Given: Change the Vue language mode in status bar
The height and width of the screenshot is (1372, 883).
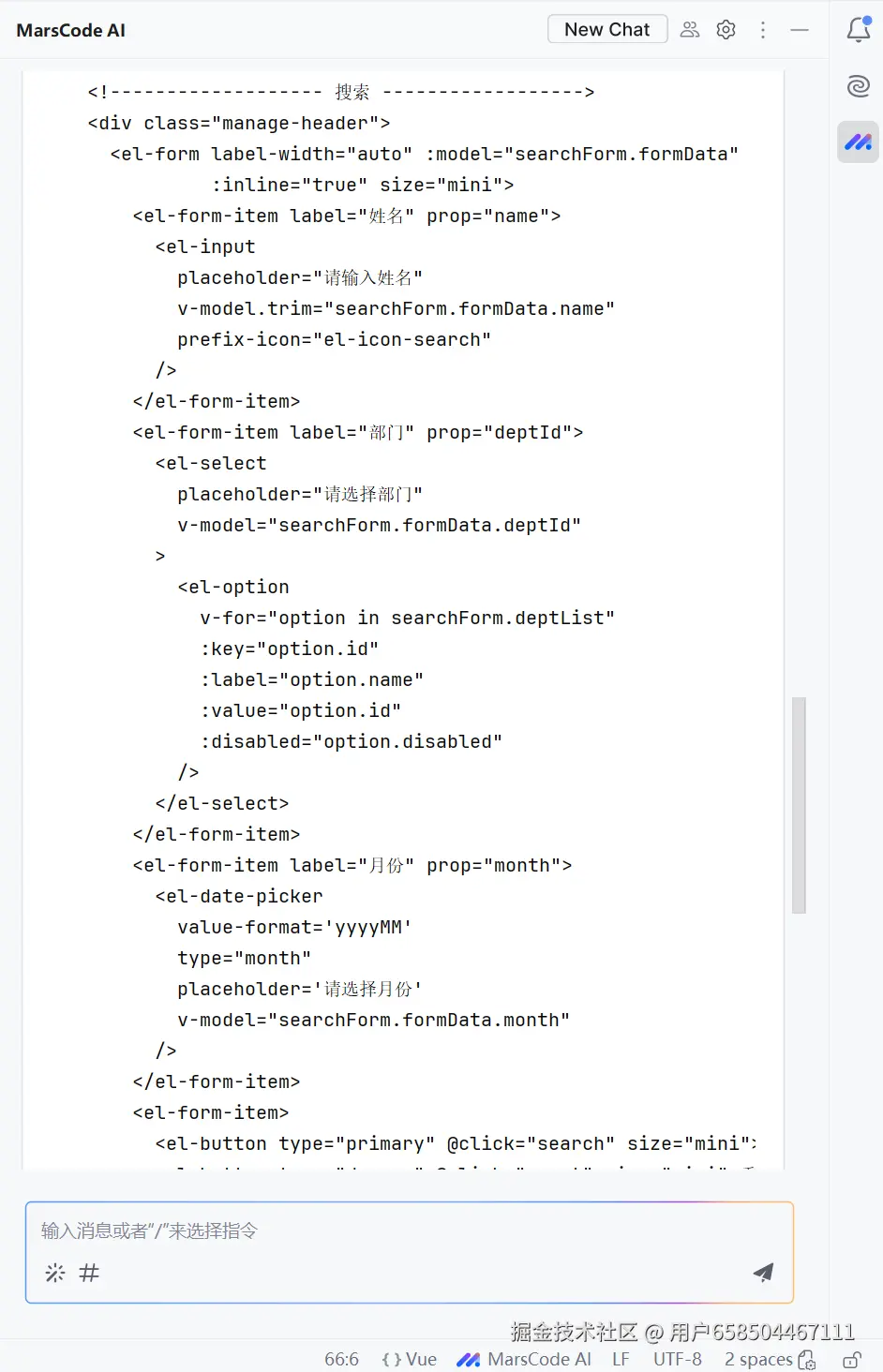Looking at the screenshot, I should pos(409,1359).
